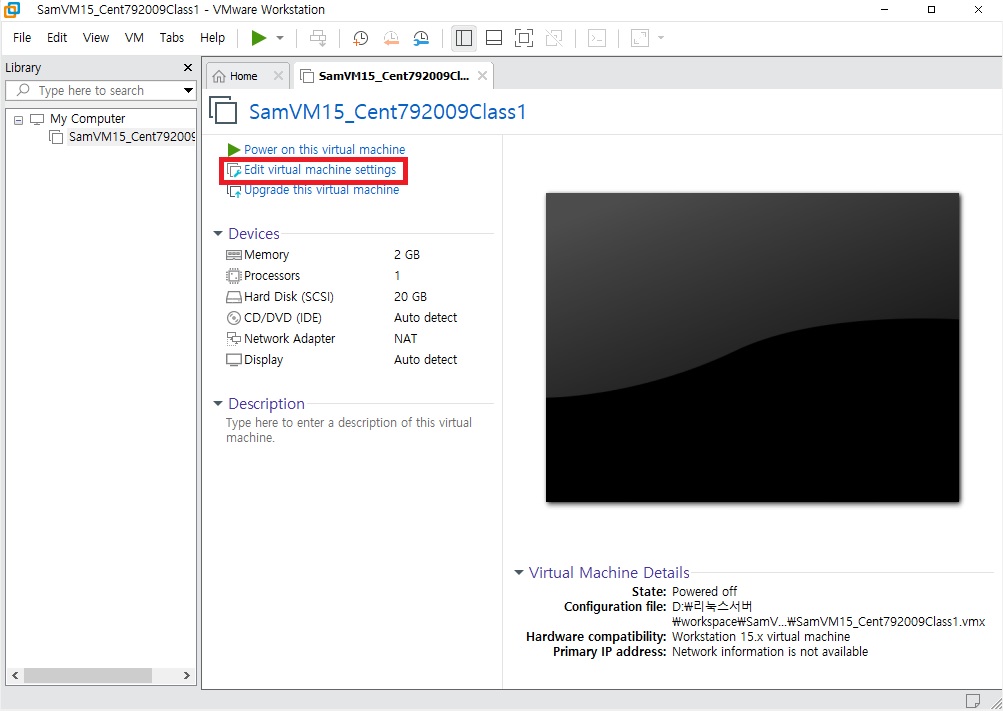Open the snapshot manager toolbar icon
Viewport: 1003px width, 711px height.
[421, 38]
